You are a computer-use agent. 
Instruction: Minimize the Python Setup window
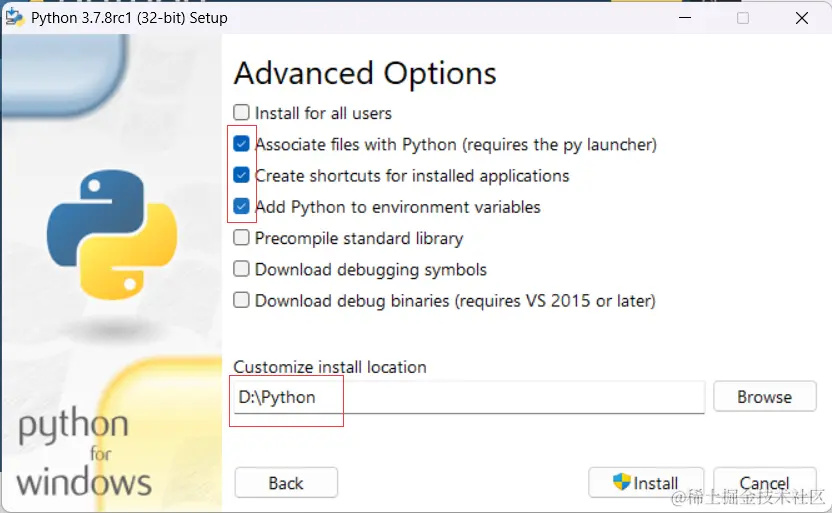(x=685, y=18)
